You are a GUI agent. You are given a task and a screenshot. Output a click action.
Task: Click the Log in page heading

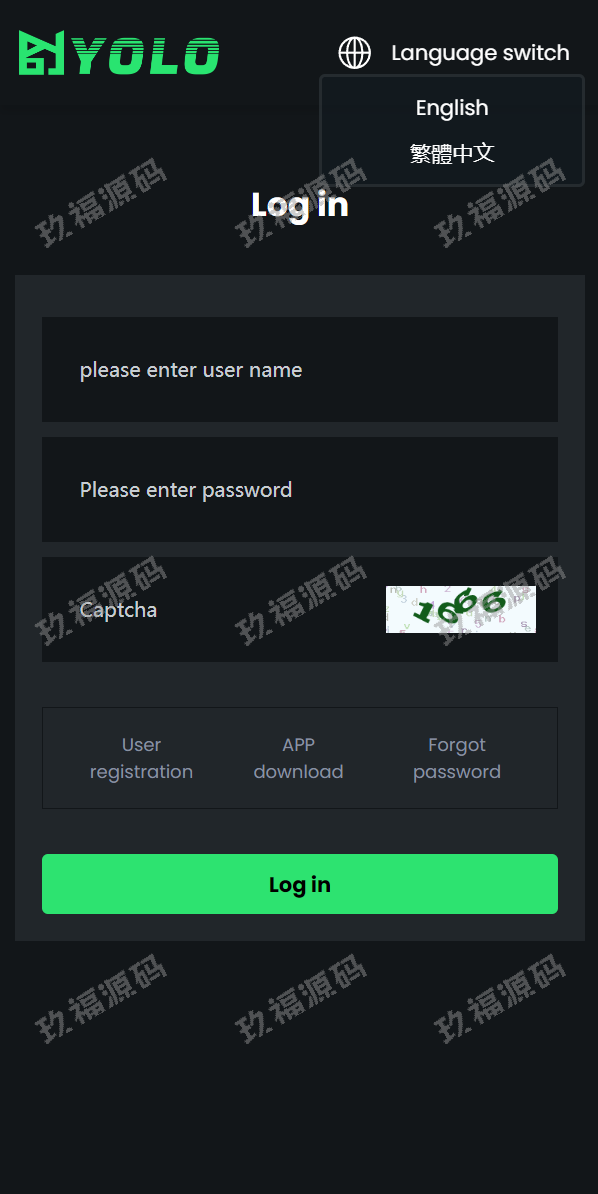[299, 205]
